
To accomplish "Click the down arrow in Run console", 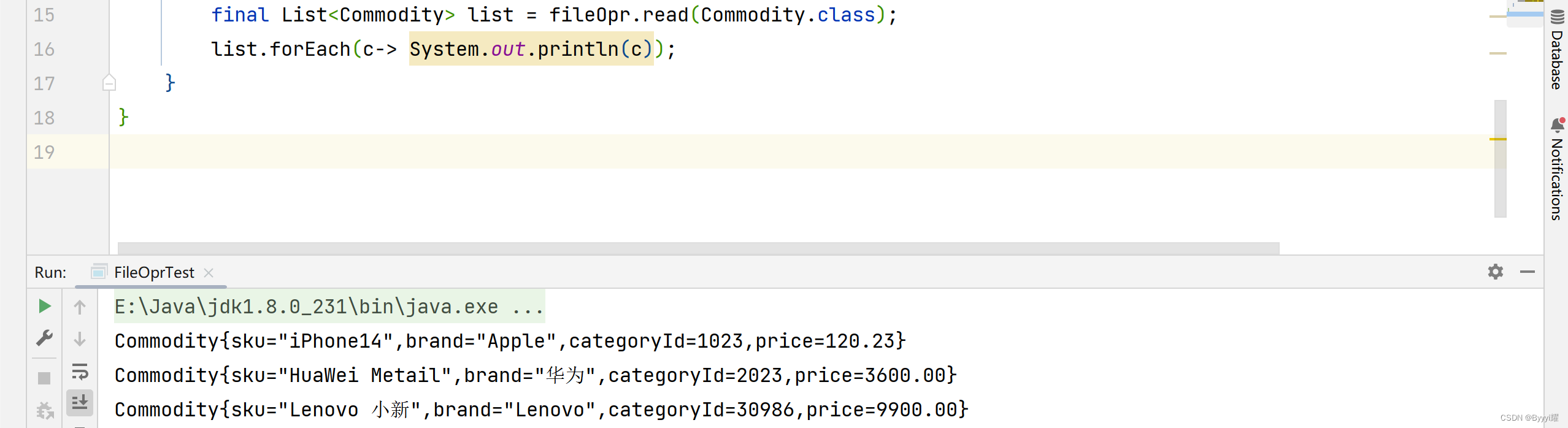I will click(x=80, y=338).
